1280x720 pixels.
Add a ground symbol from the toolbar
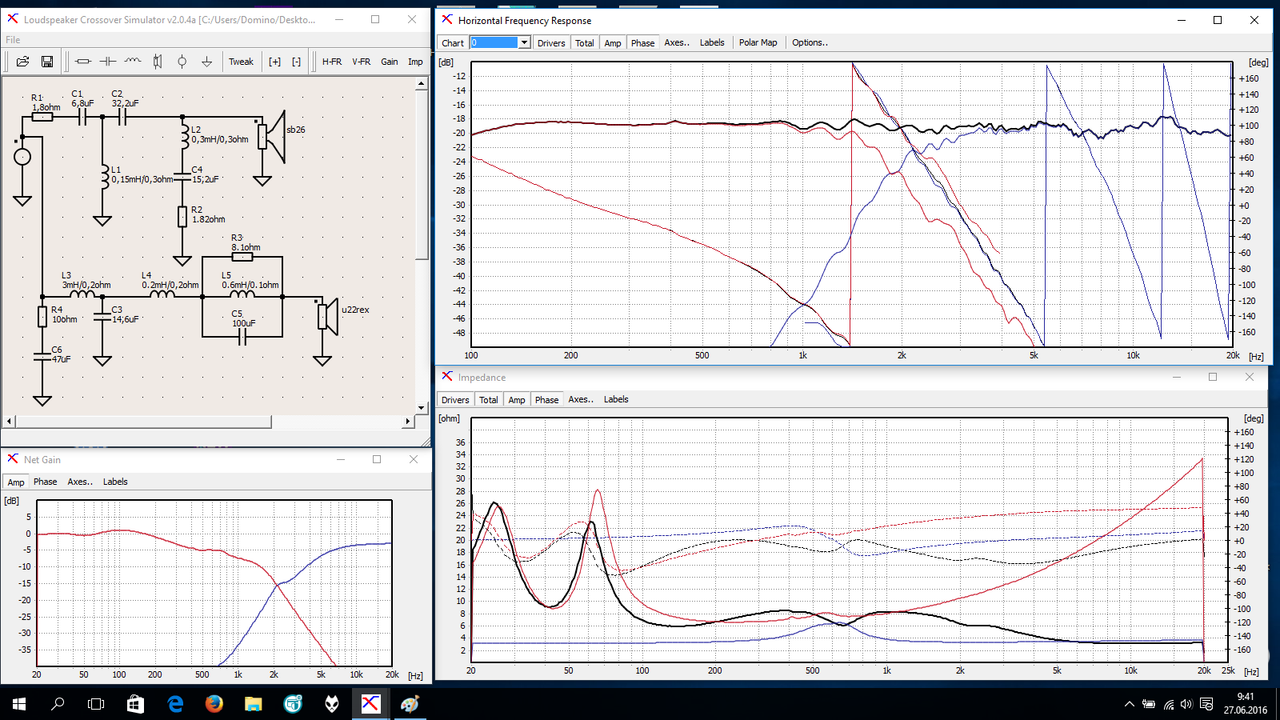(x=207, y=61)
